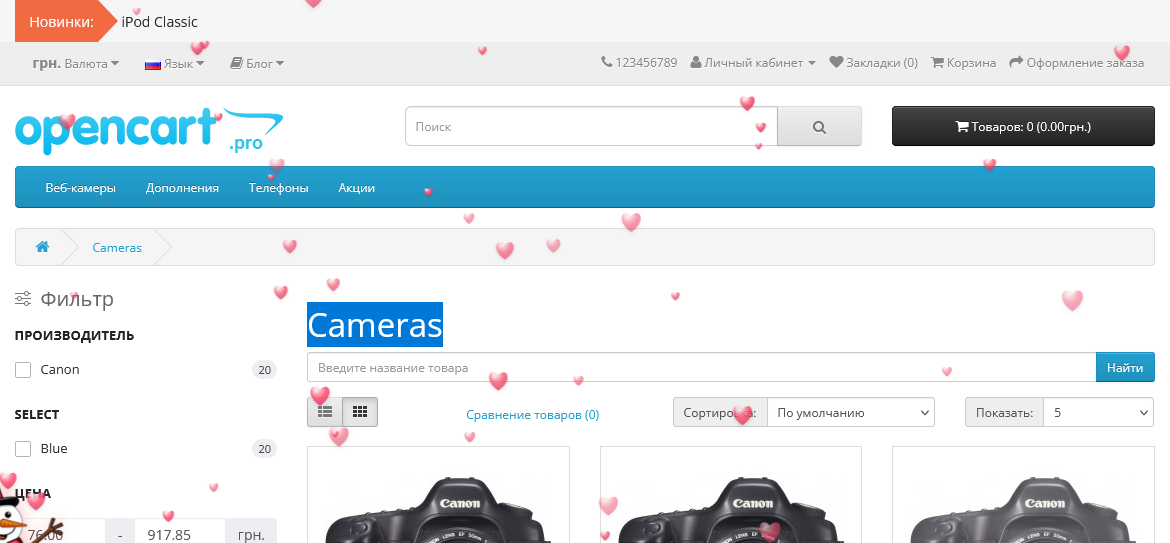Click the home icon in breadcrumb

click(x=42, y=247)
